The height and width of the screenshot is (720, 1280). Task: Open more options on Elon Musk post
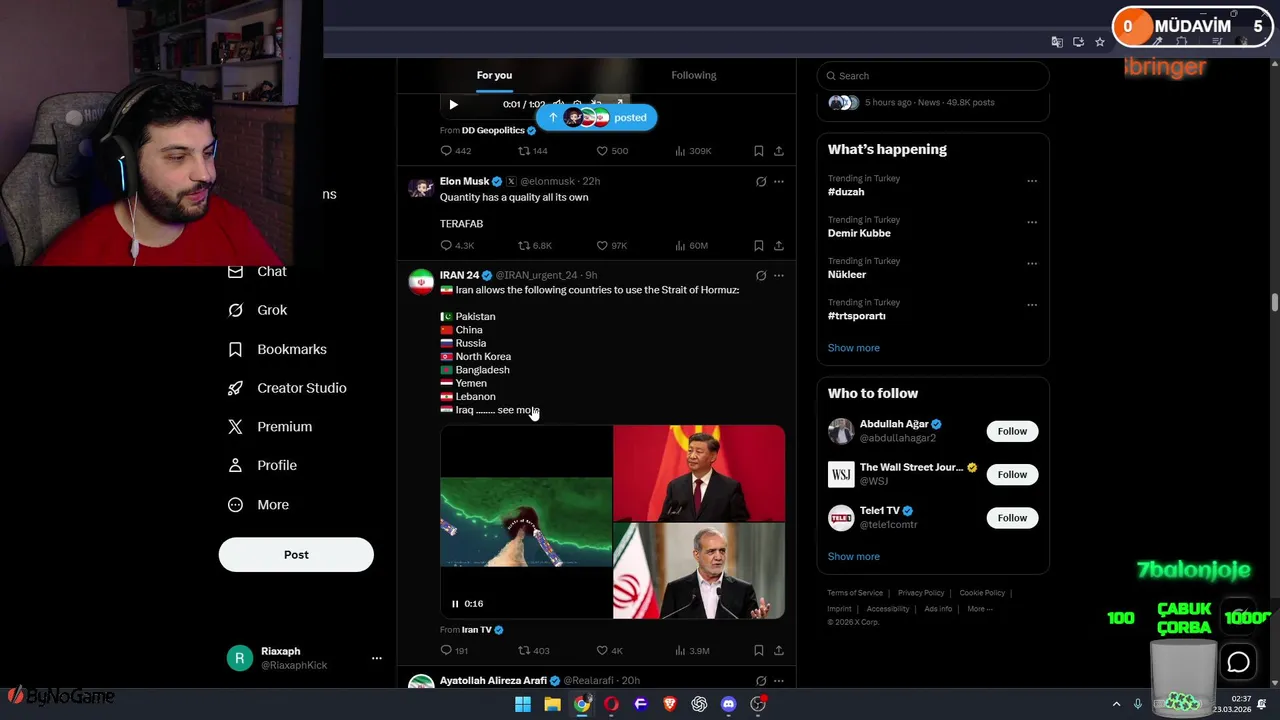(779, 182)
